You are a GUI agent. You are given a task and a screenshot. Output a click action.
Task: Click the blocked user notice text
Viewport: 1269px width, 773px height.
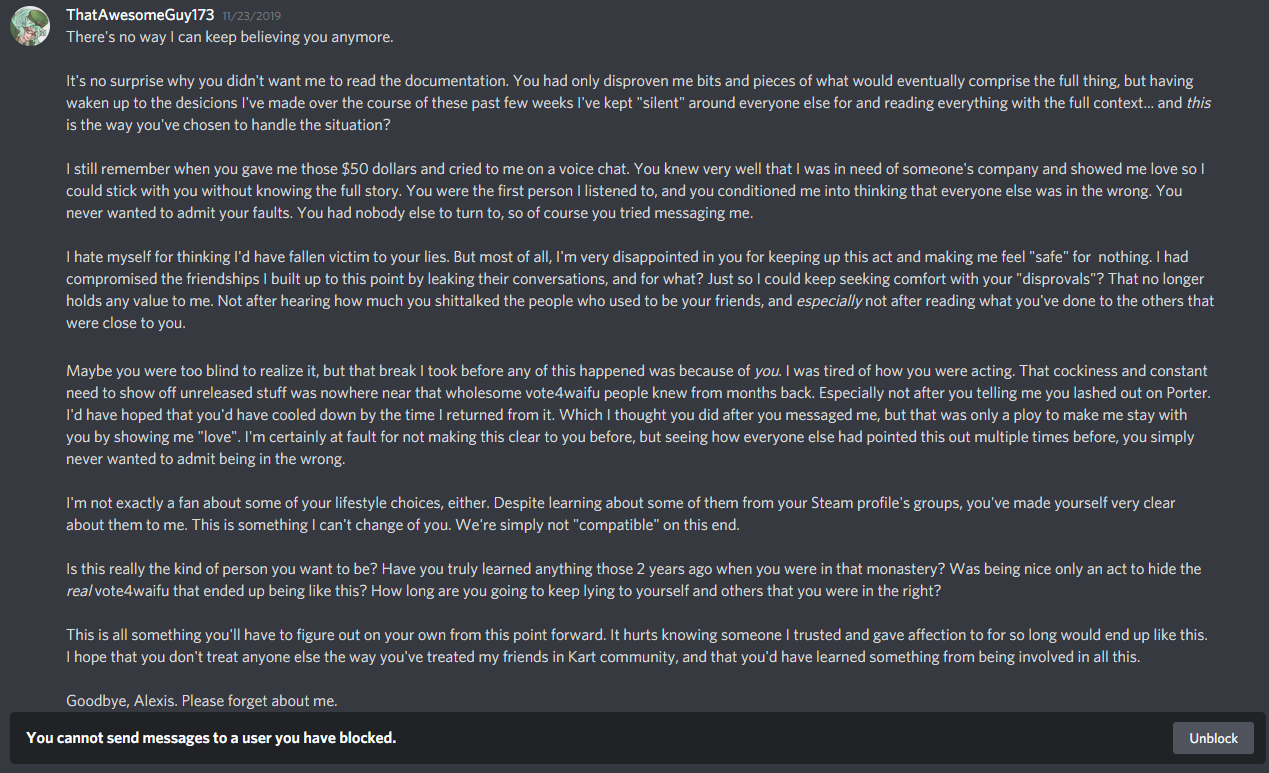211,738
